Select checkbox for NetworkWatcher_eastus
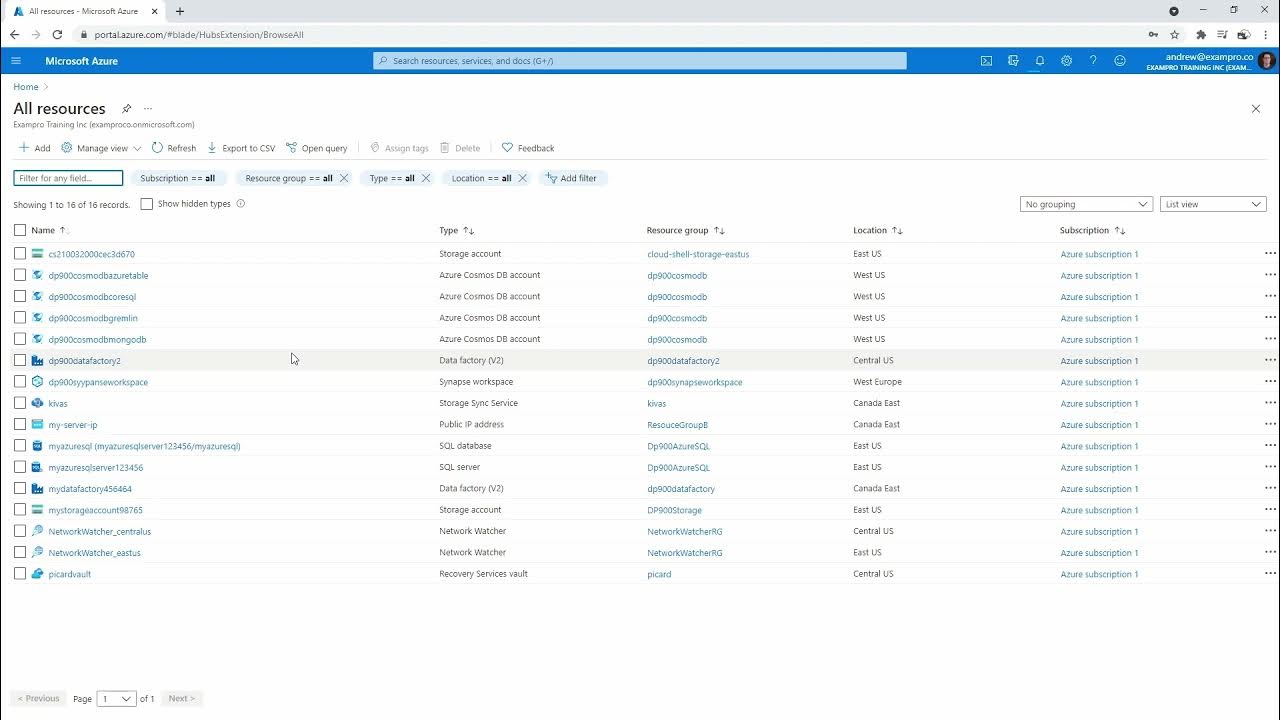Viewport: 1280px width, 720px height. 20,553
